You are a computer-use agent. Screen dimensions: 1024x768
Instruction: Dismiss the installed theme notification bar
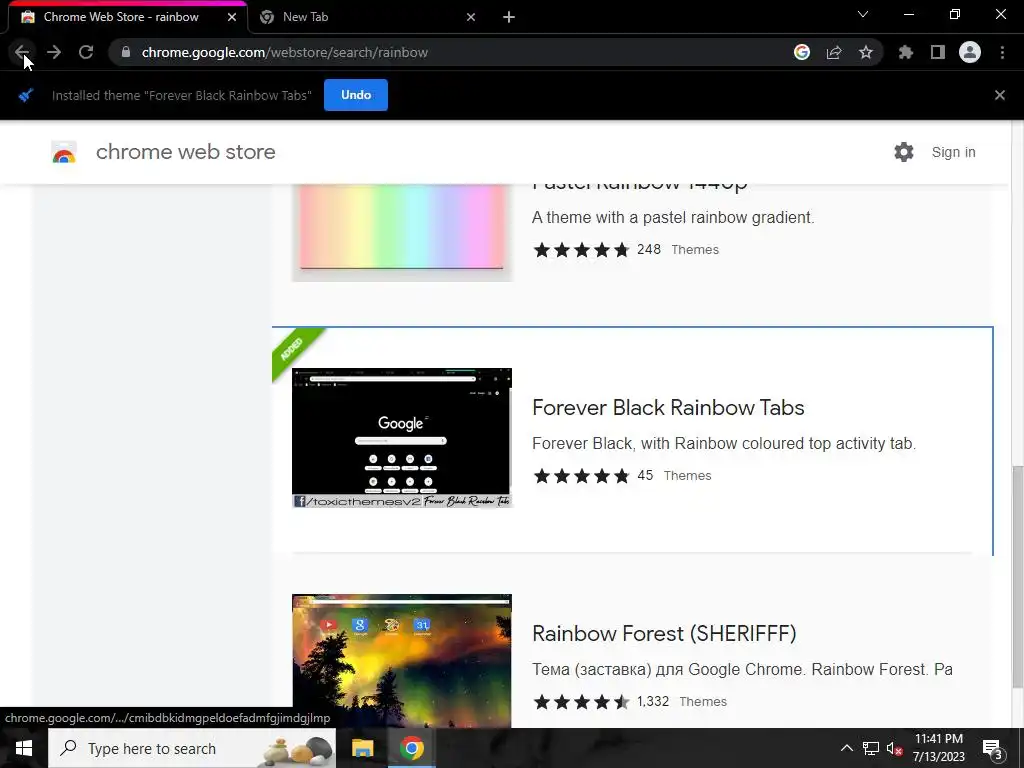[1000, 95]
